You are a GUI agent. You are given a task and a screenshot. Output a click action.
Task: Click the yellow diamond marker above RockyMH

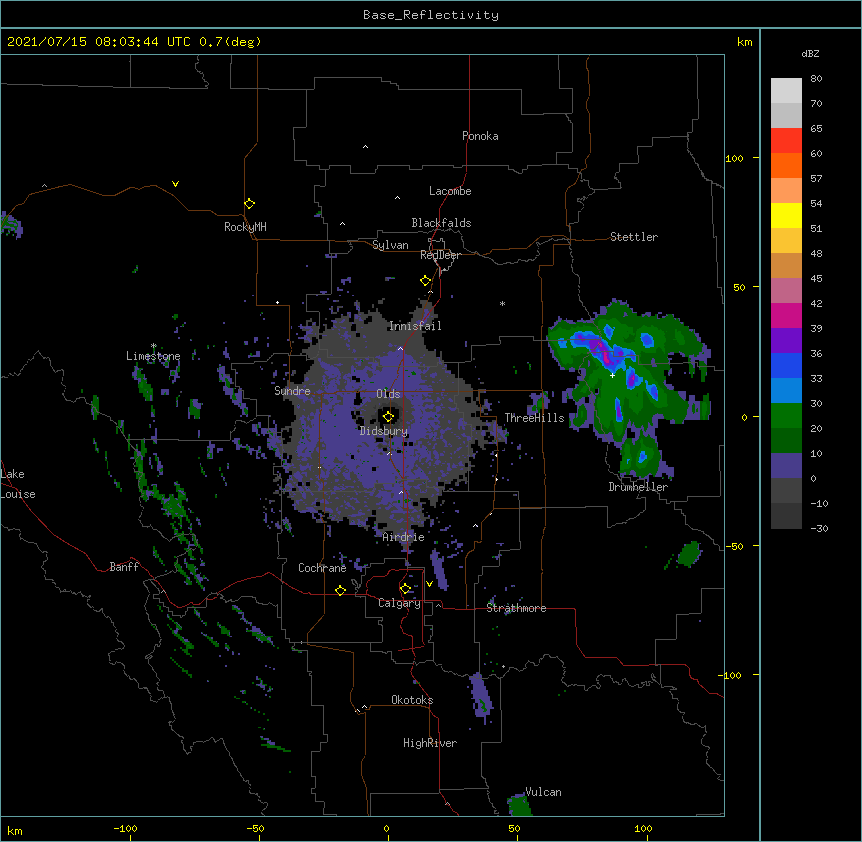[249, 204]
